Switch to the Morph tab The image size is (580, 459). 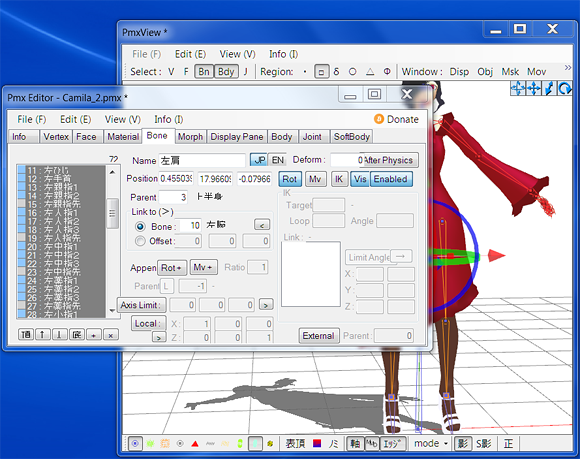[x=190, y=136]
